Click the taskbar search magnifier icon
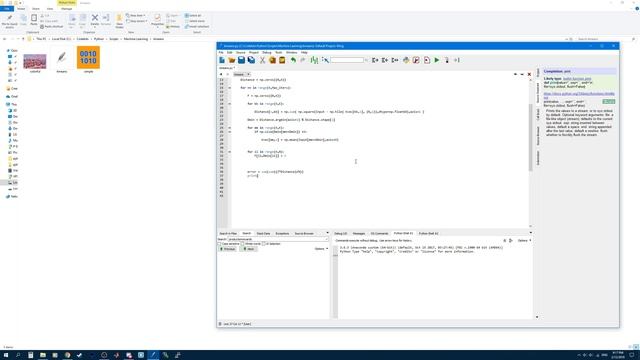The height and width of the screenshot is (360, 640). (18, 355)
